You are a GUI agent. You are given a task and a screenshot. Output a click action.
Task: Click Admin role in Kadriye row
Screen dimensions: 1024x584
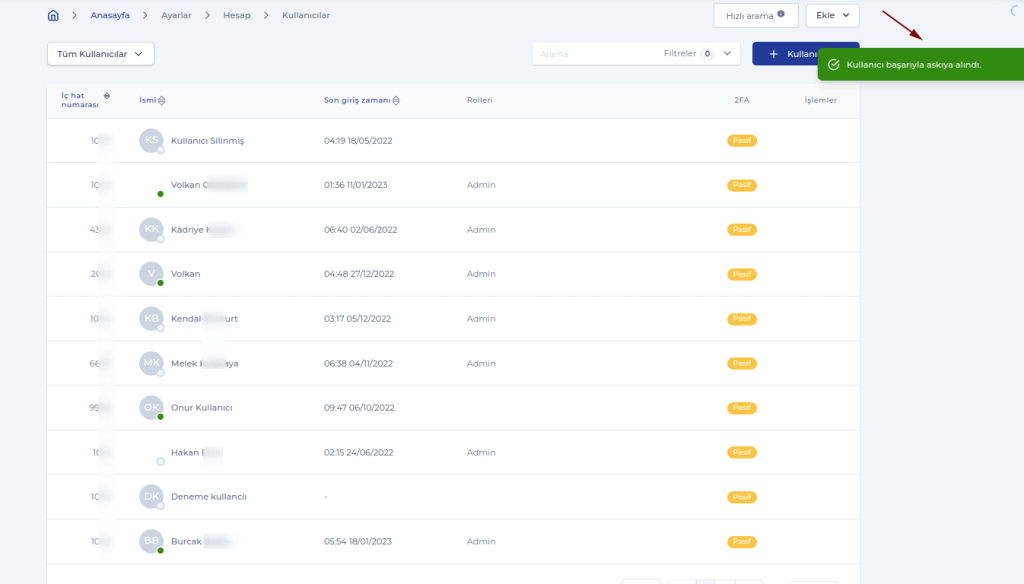(x=481, y=229)
